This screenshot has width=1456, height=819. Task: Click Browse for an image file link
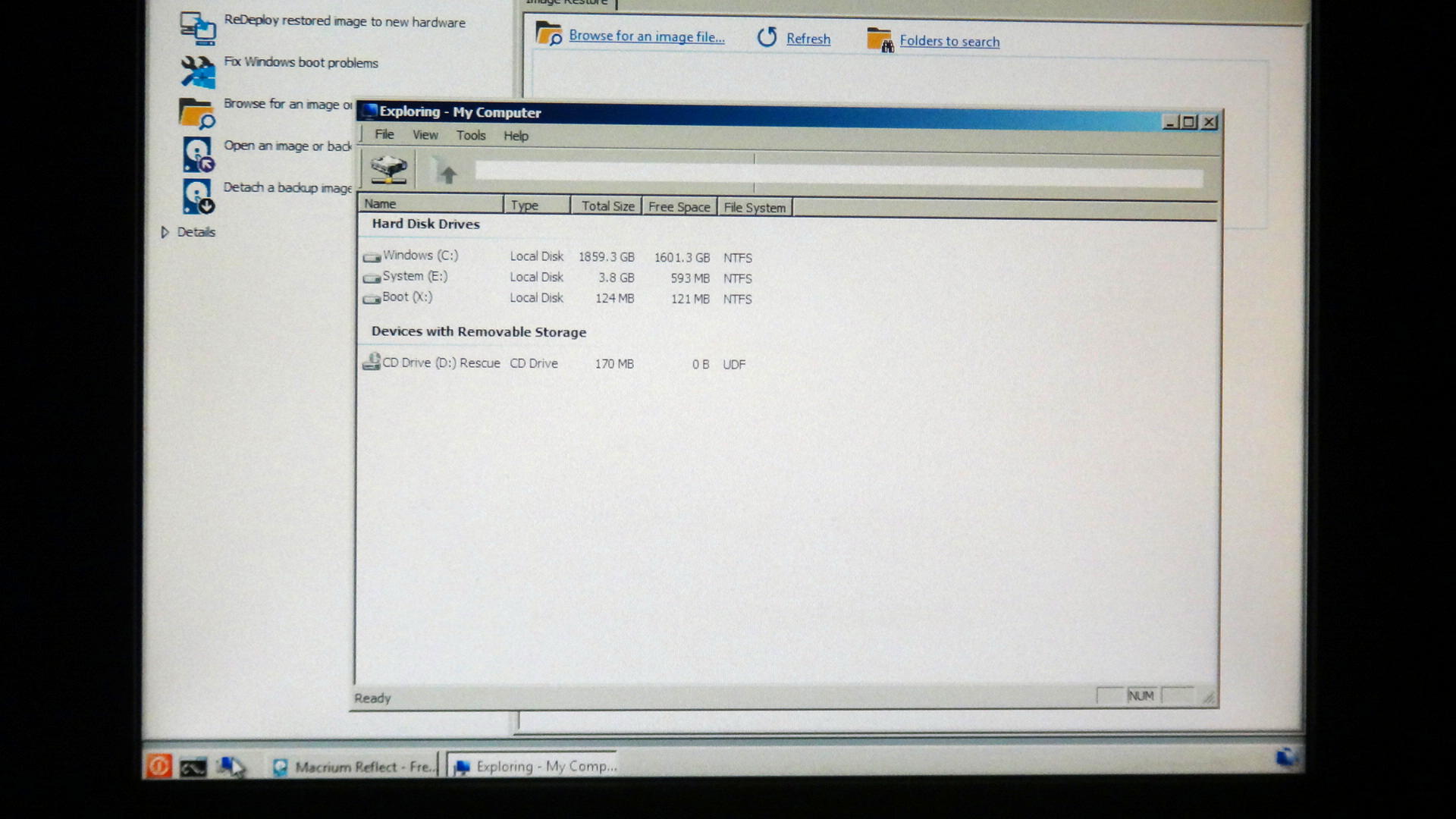(646, 36)
